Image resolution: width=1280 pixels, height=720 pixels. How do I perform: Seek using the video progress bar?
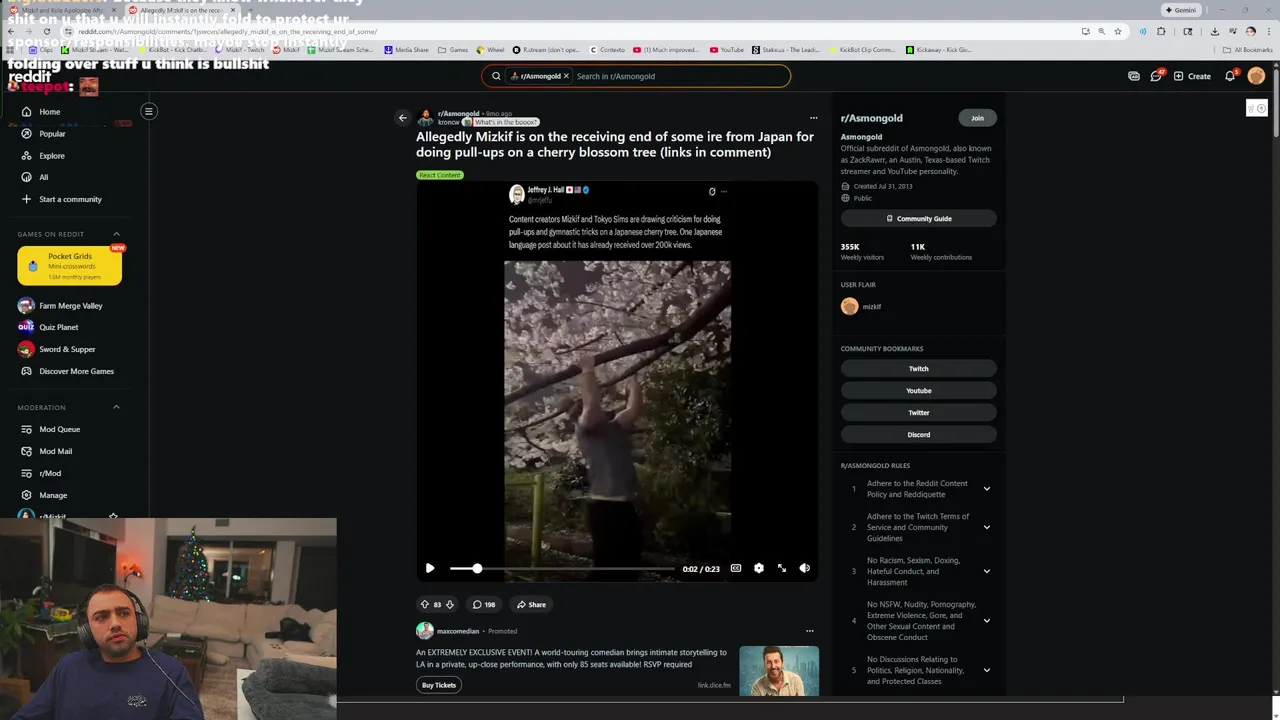(562, 568)
